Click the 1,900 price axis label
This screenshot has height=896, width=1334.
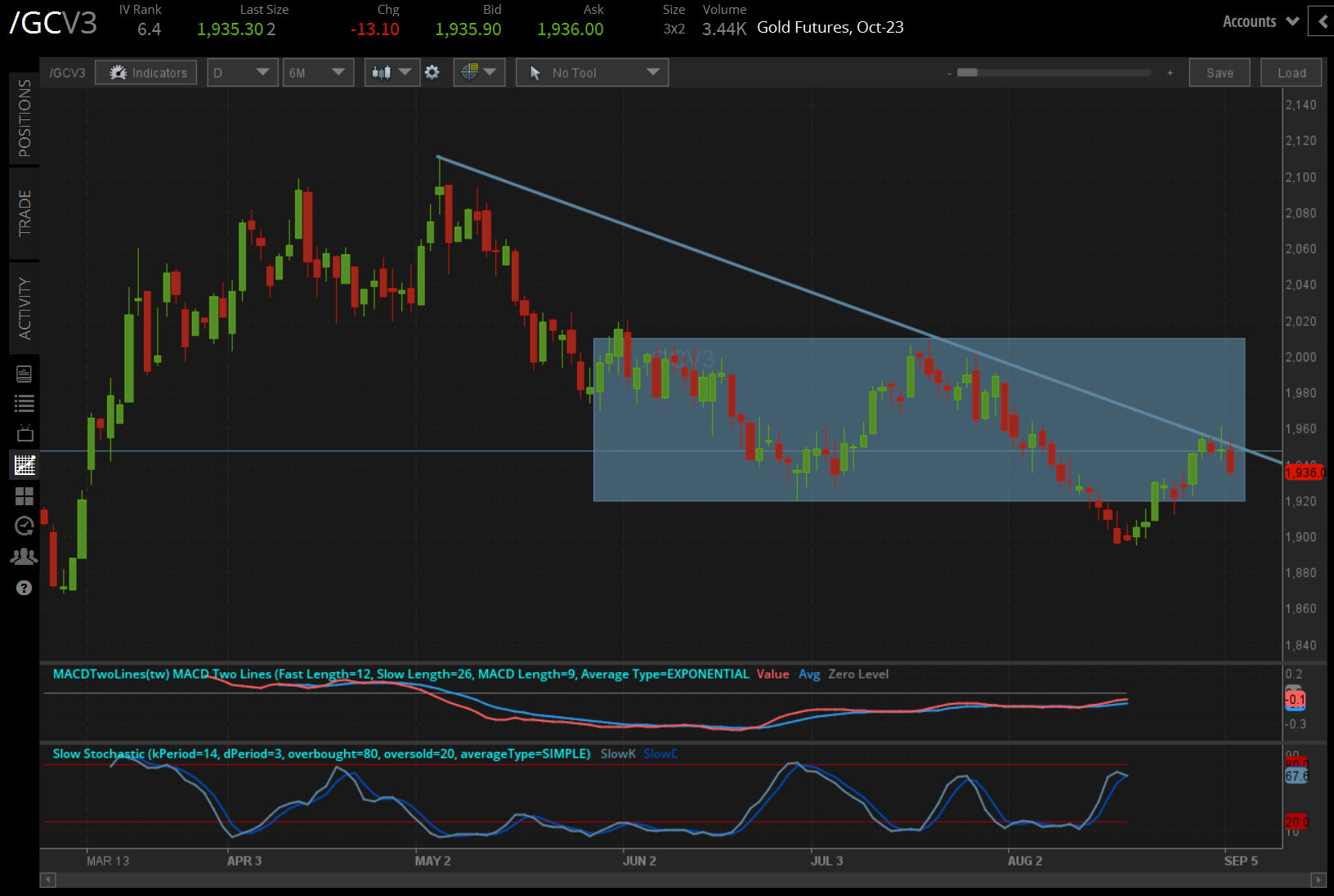coord(1300,537)
